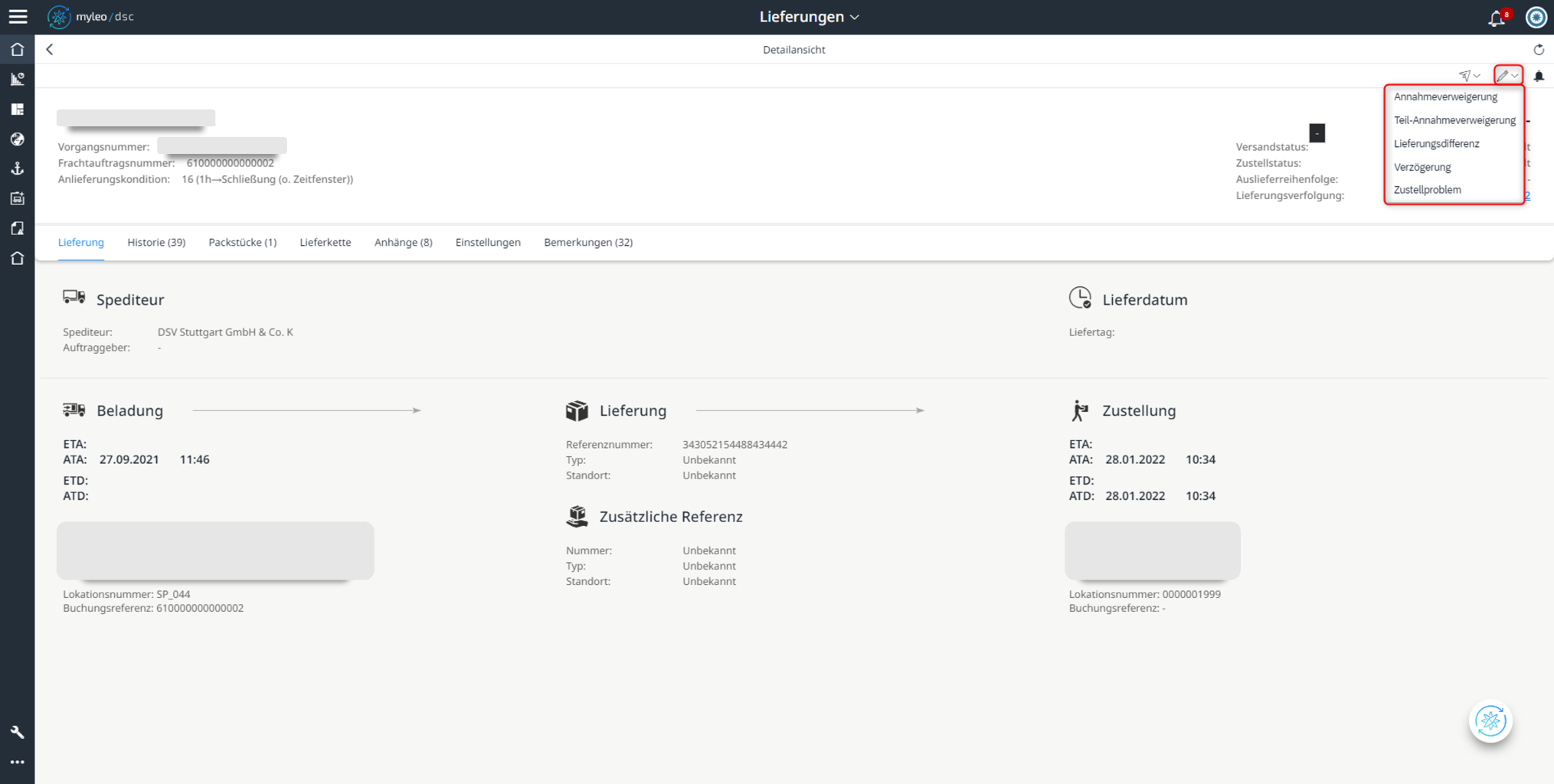
Task: Open the truck calendar sidebar icon
Action: coord(18,198)
